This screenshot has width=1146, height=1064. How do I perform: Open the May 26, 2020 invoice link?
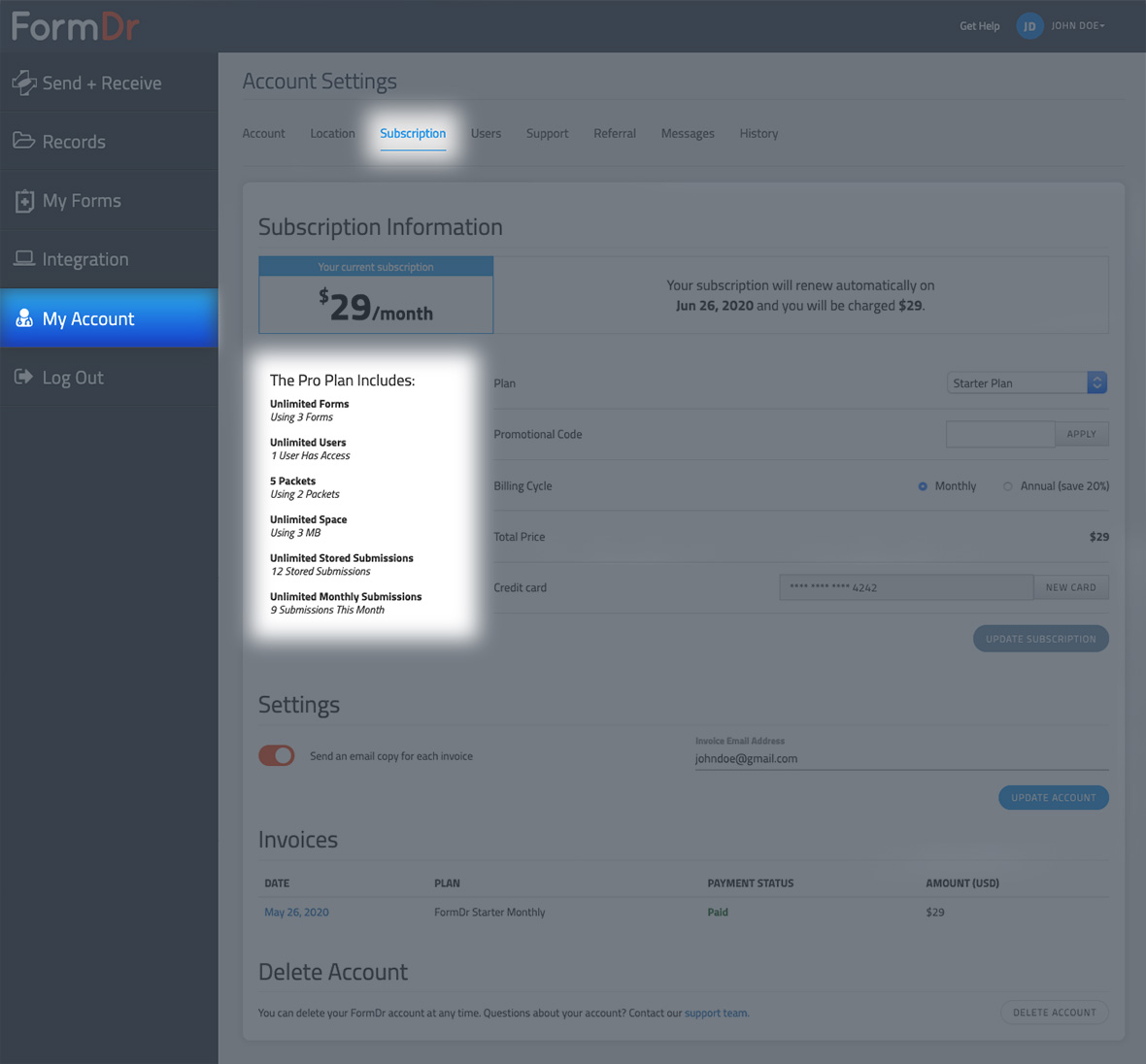tap(297, 912)
